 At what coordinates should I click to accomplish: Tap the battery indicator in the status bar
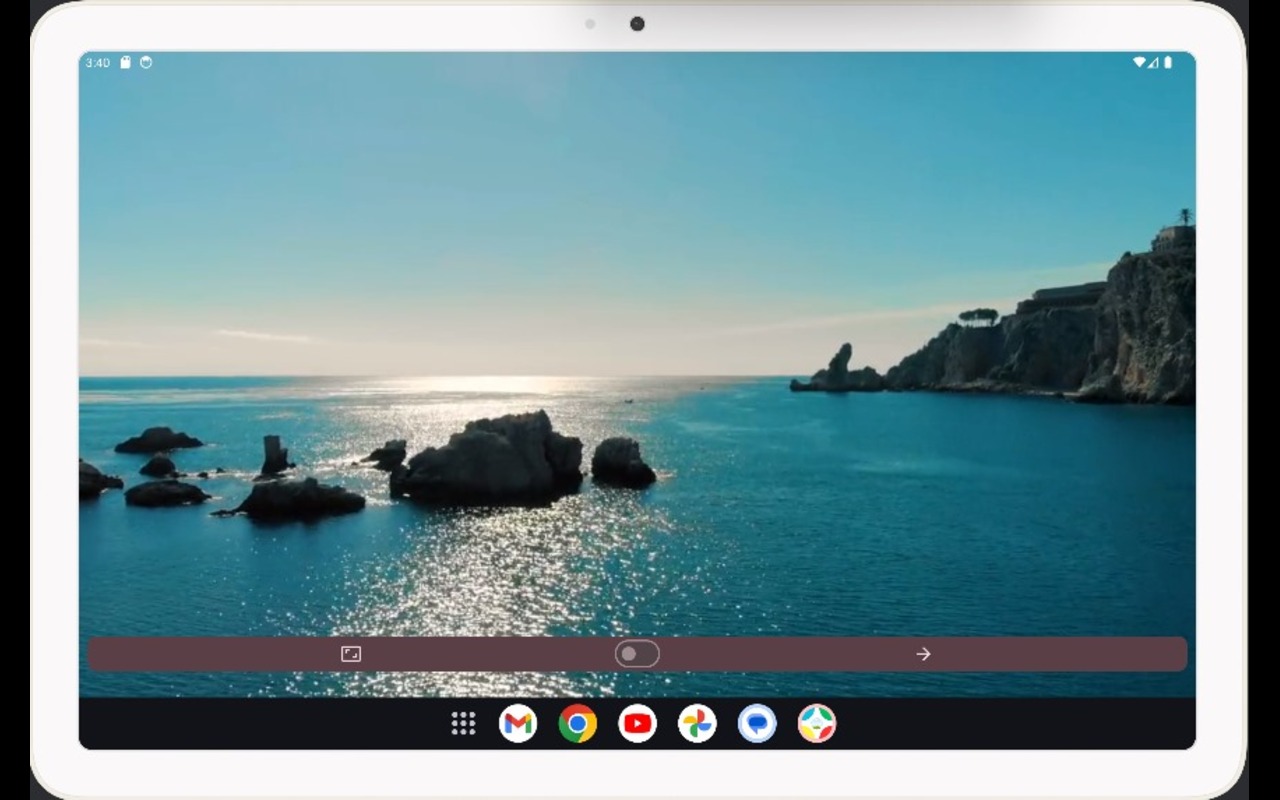(1169, 62)
